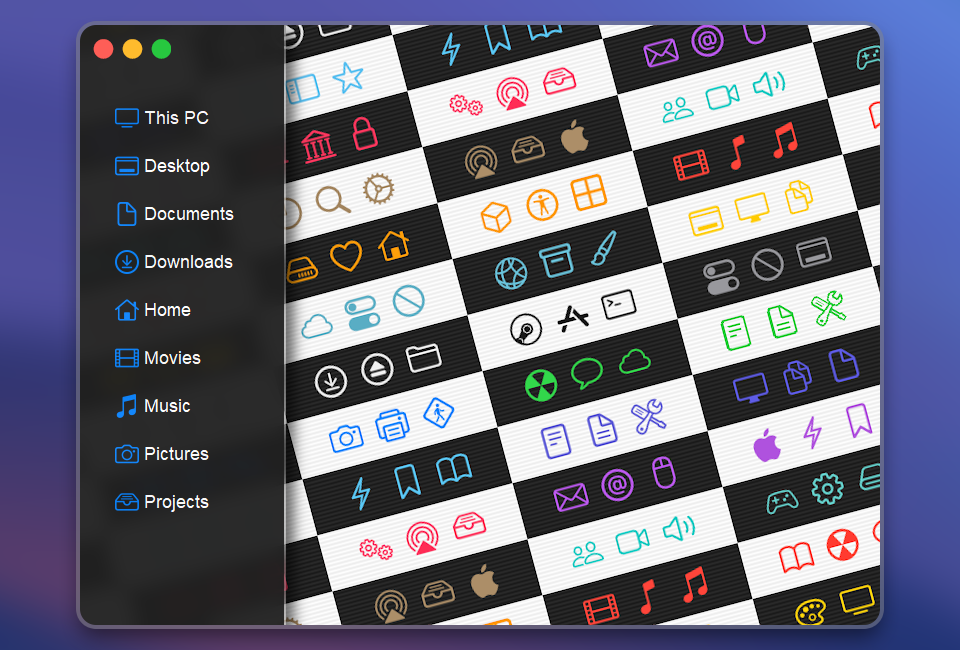This screenshot has width=960, height=650.
Task: Click the Music note icon in sidebar
Action: [x=127, y=406]
